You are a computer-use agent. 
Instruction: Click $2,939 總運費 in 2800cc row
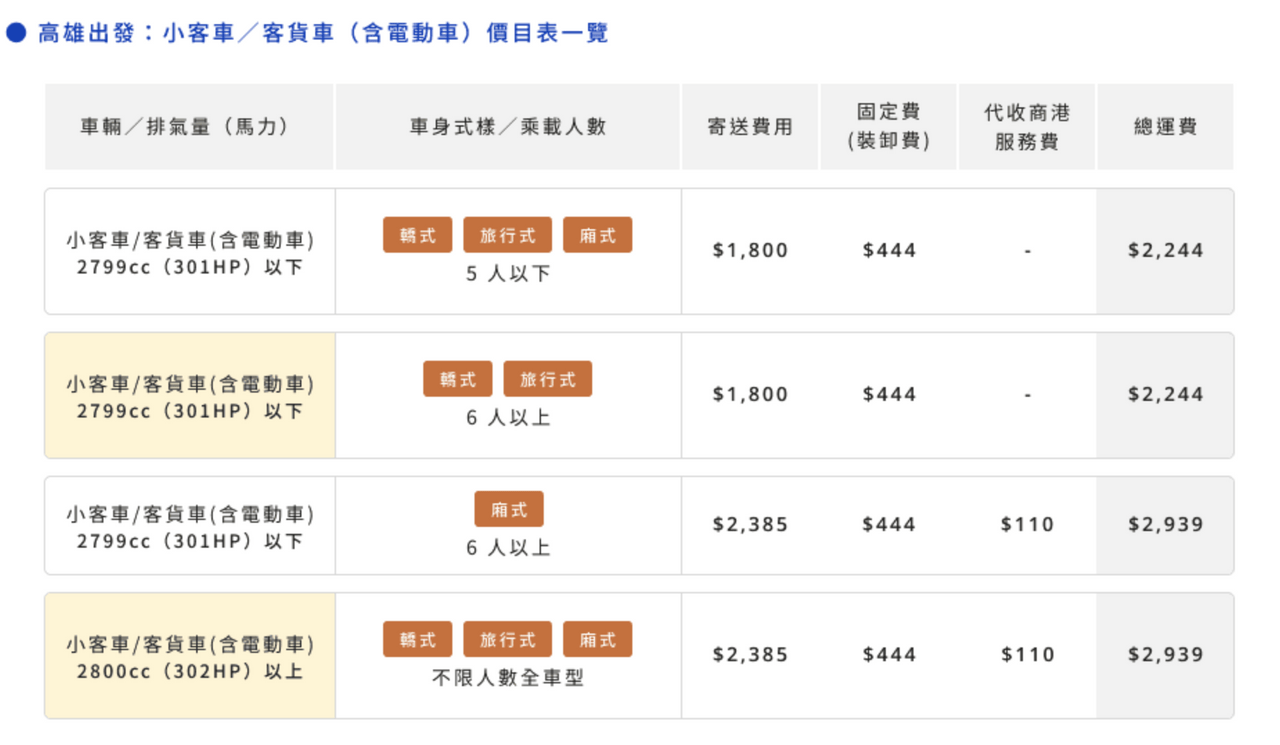click(1166, 654)
